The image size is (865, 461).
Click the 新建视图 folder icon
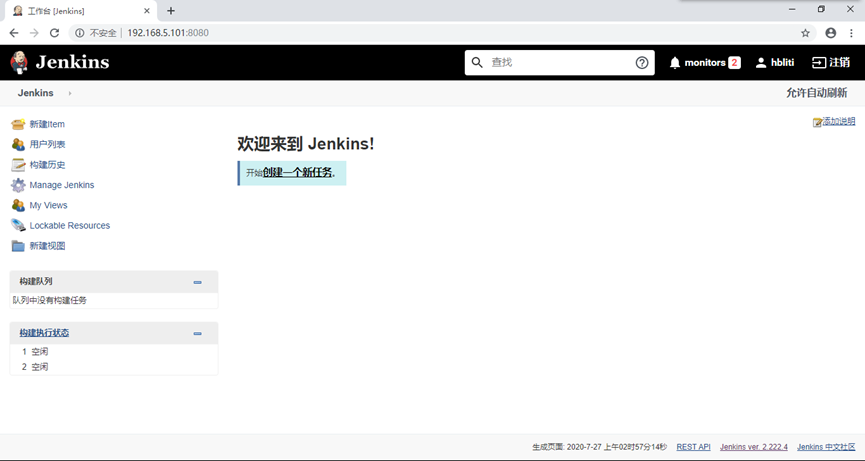pyautogui.click(x=18, y=246)
